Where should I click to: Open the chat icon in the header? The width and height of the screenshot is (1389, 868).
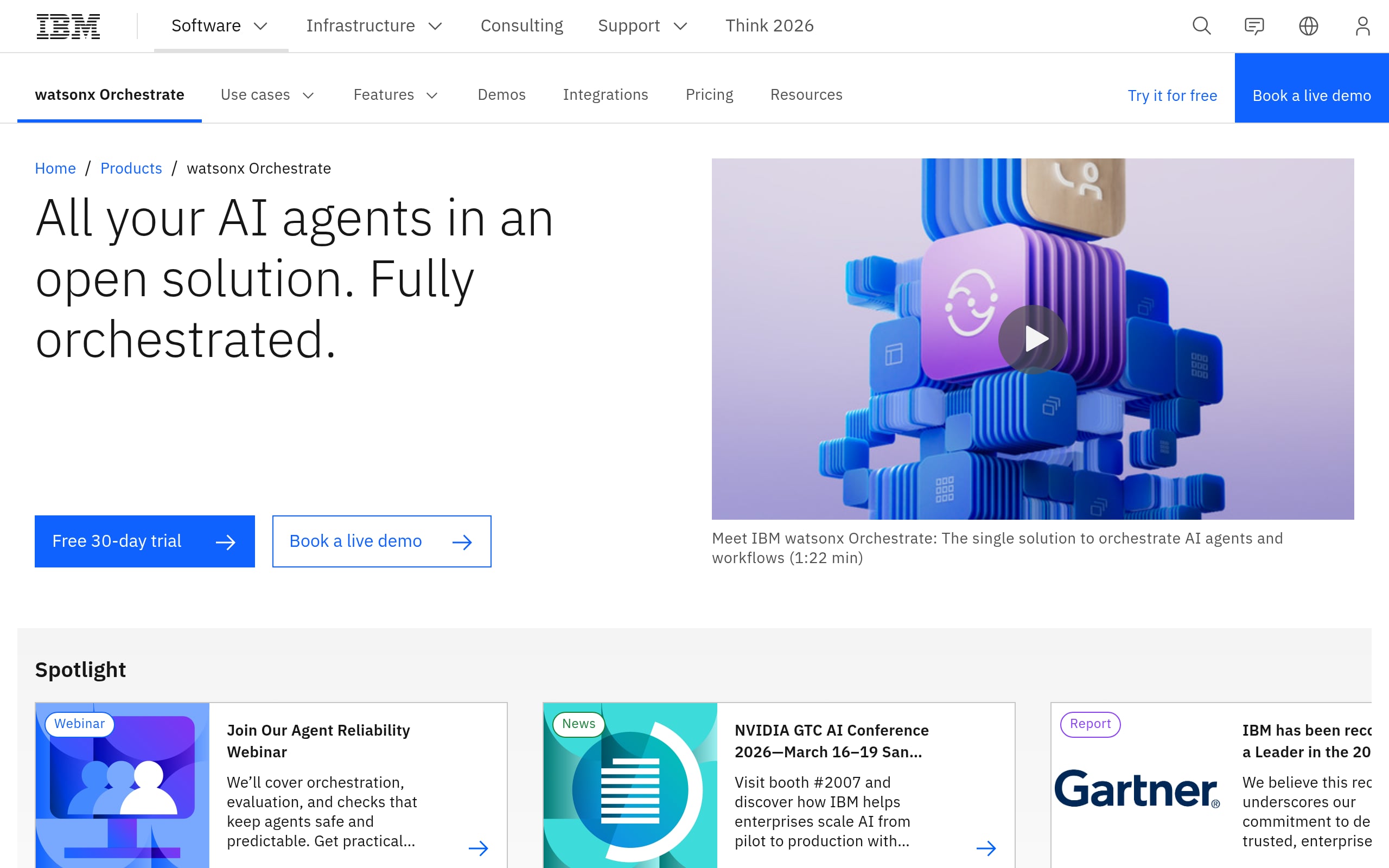1254,26
